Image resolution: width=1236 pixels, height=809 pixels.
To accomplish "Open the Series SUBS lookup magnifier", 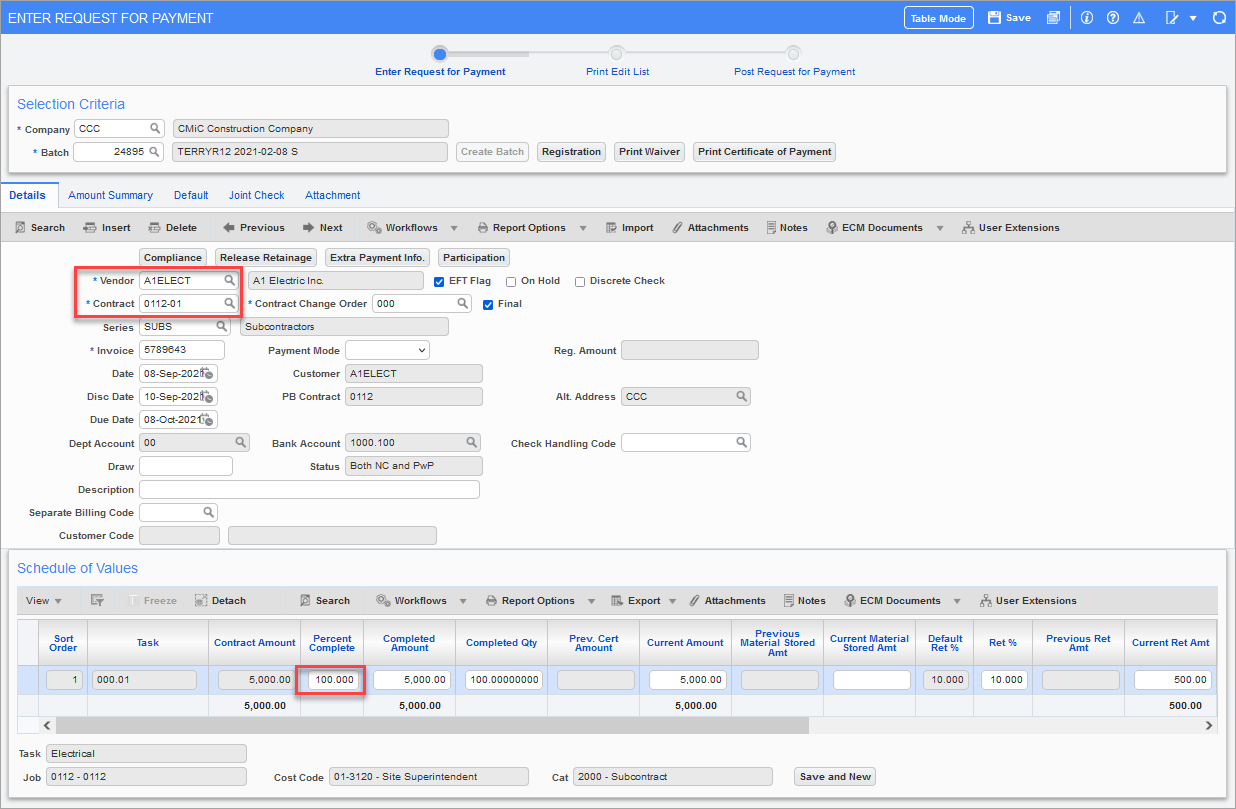I will 222,326.
